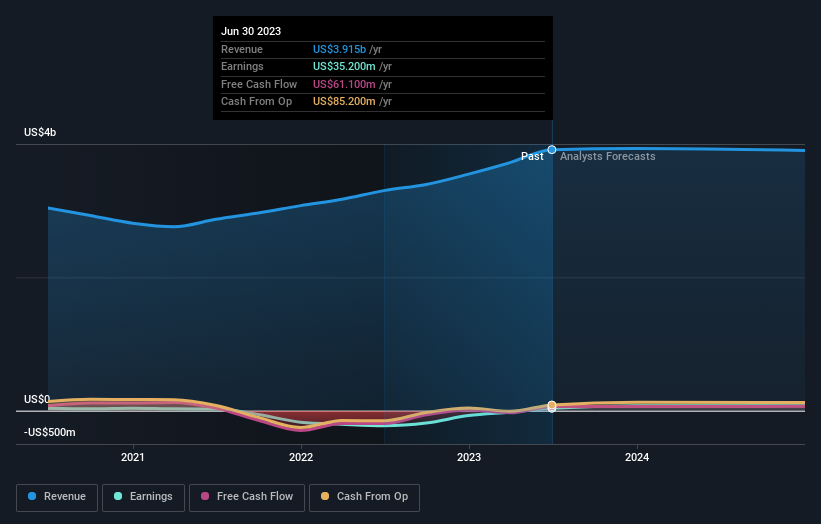Viewport: 821px width, 524px height.
Task: Click the US$61.100m free cash flow value
Action: [x=344, y=84]
